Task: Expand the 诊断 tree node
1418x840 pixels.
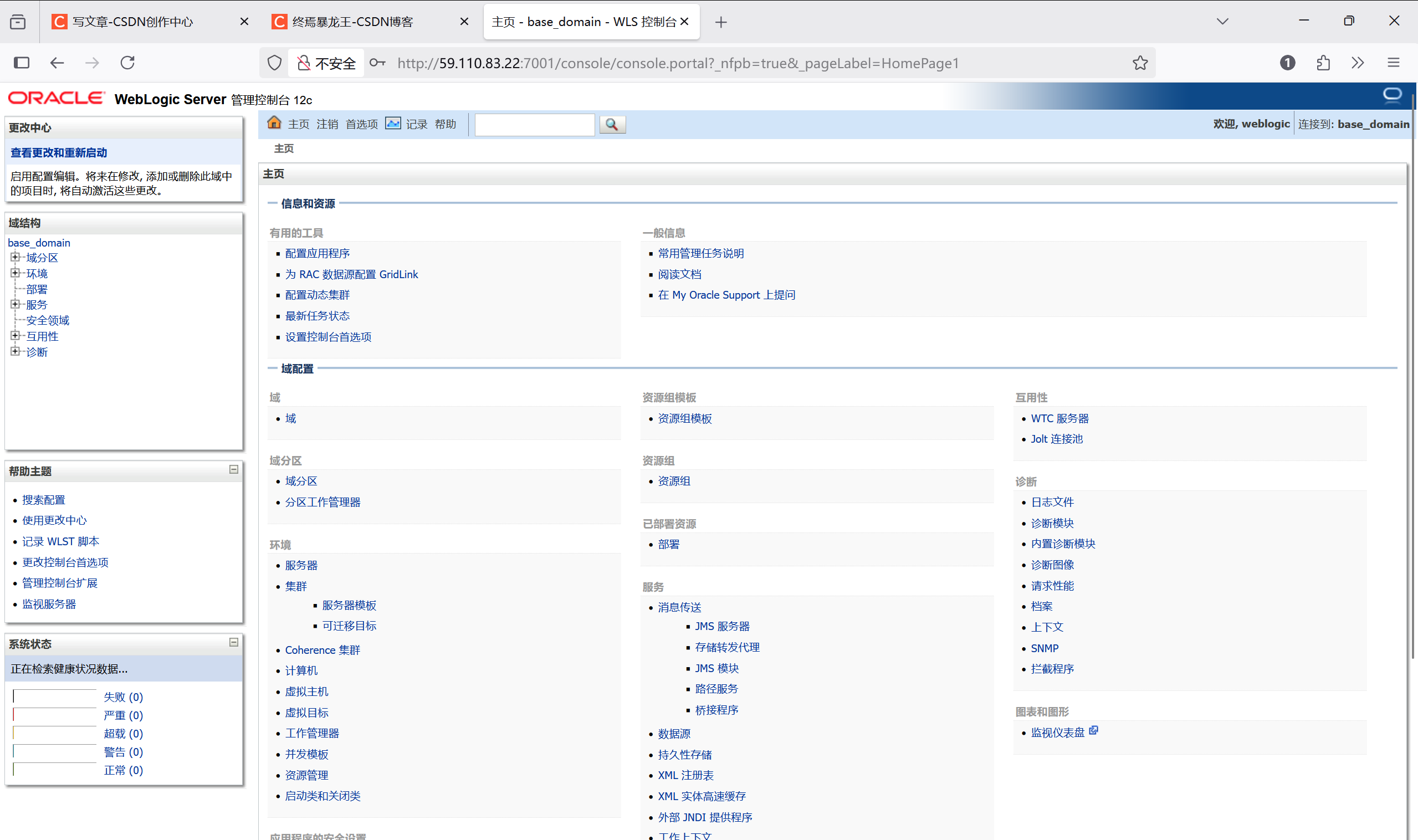Action: pyautogui.click(x=16, y=351)
